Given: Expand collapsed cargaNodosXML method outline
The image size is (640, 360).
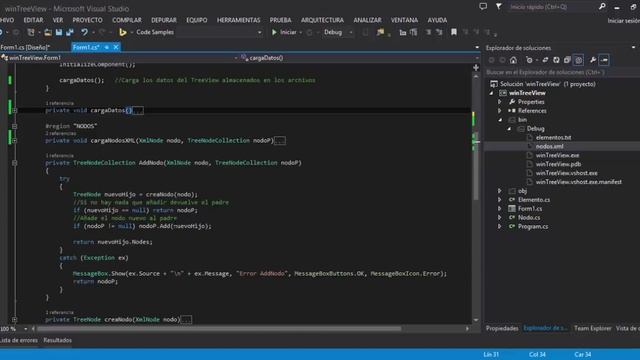Looking at the screenshot, I should point(14,141).
